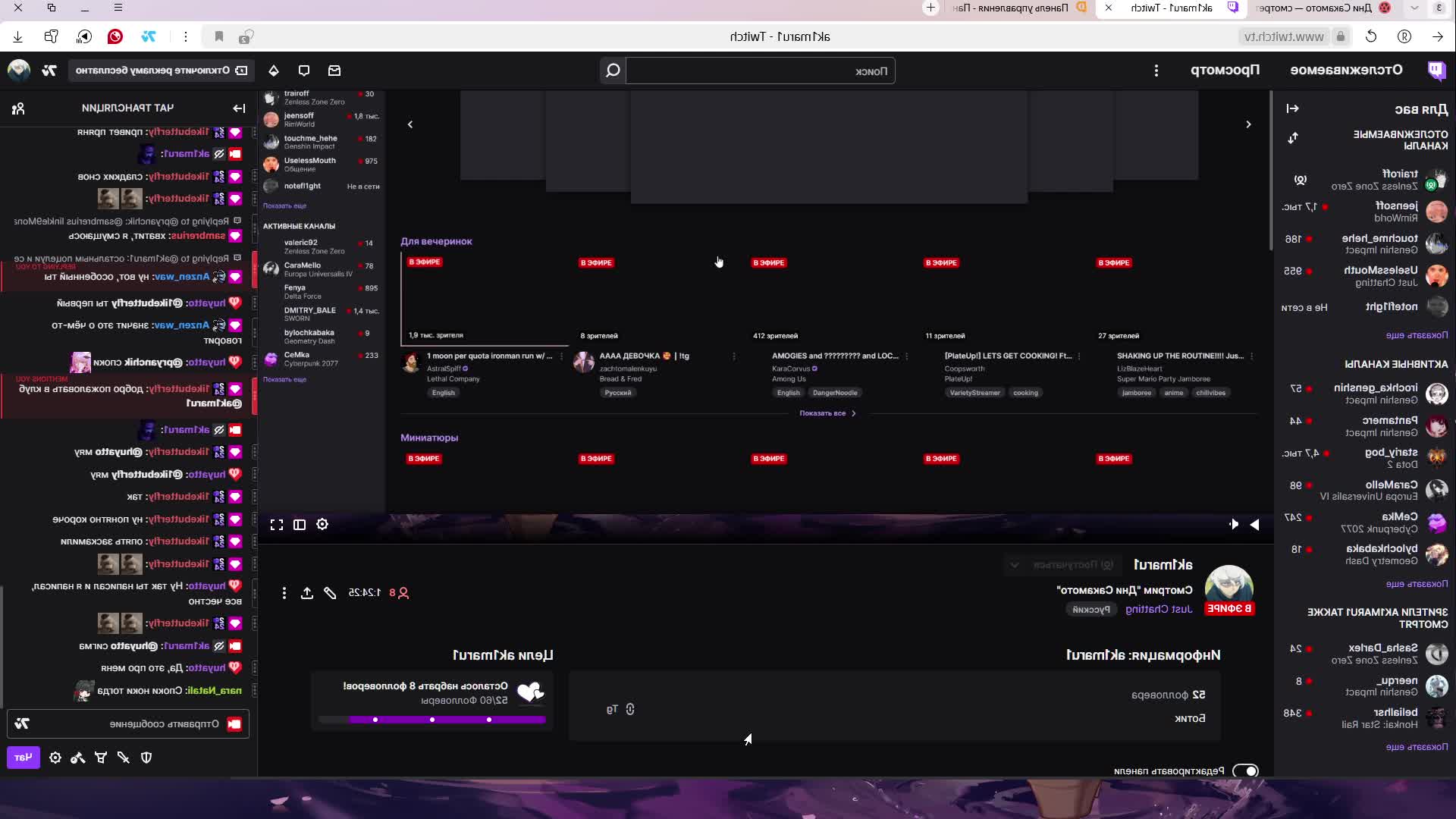This screenshot has width=1456, height=819.
Task: Click the player play/pause control
Action: (x=1255, y=525)
